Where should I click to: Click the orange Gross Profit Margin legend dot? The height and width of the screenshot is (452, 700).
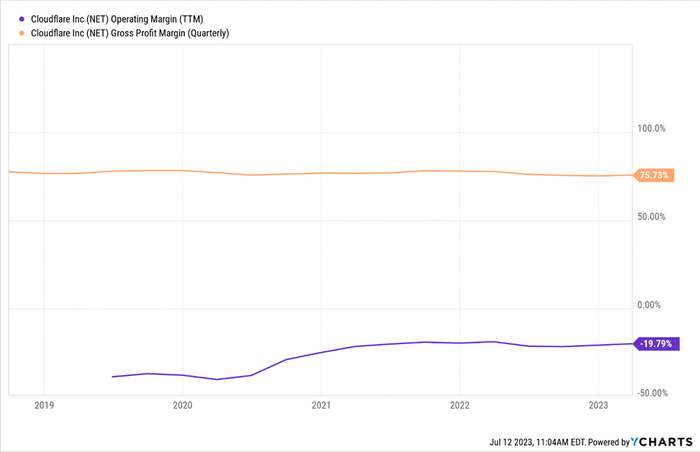click(x=21, y=33)
